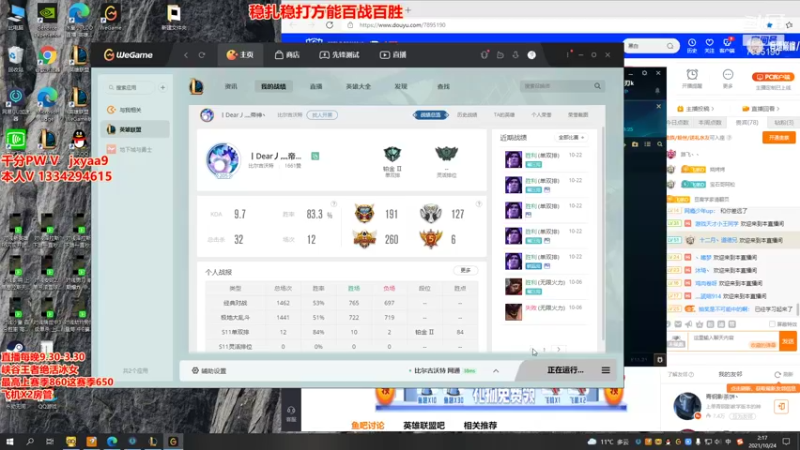Open the 相关推荐 tab below the stream
The height and width of the screenshot is (450, 800).
click(480, 425)
